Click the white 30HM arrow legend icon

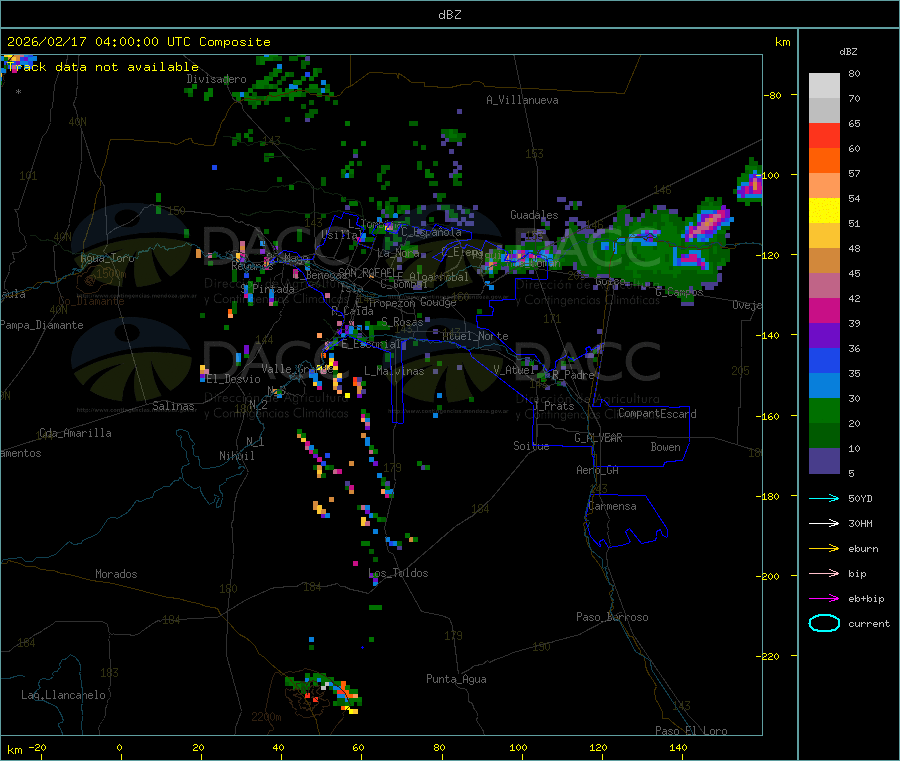tap(824, 523)
